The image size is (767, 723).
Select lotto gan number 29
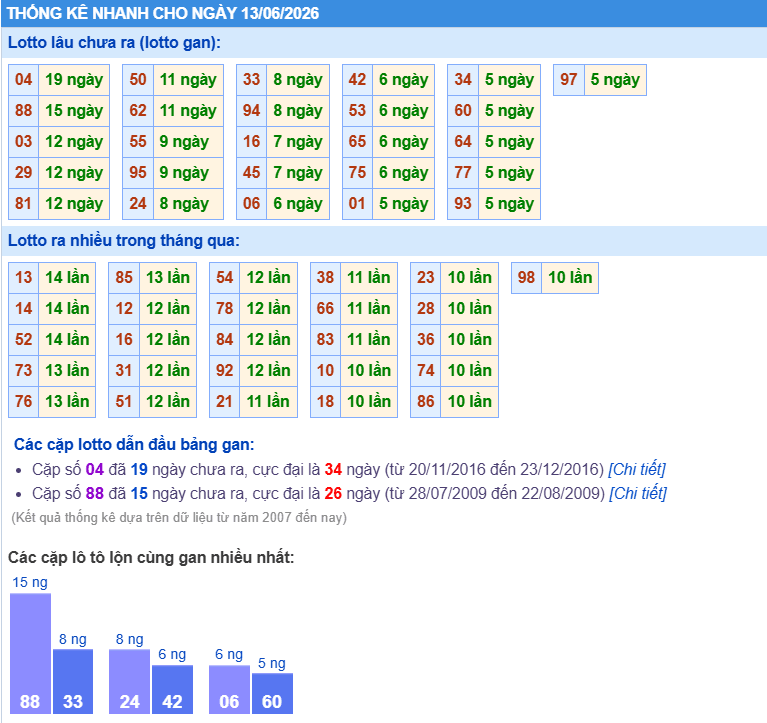click(x=23, y=173)
